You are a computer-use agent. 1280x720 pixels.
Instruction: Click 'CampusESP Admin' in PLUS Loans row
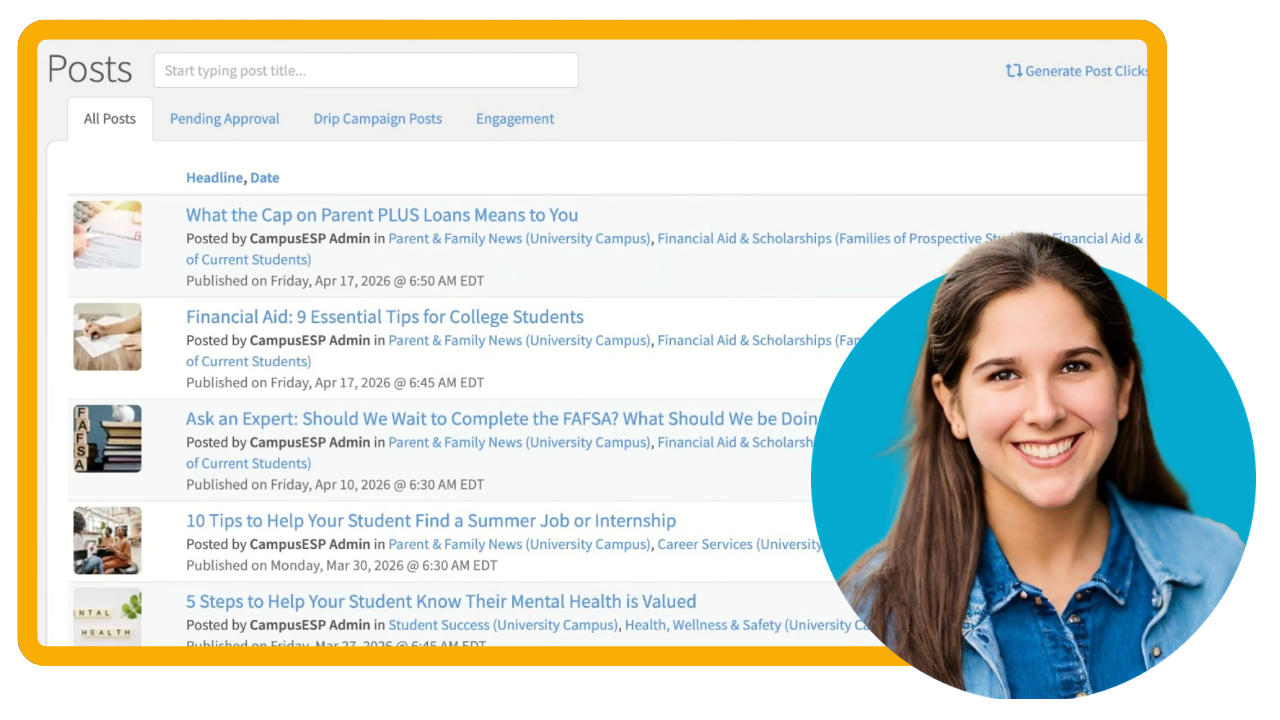pos(310,239)
